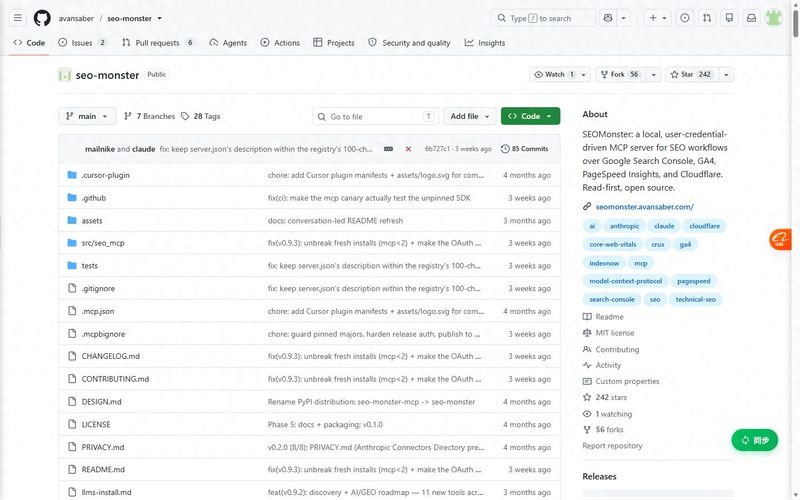Switch to the Agents tab

228,43
